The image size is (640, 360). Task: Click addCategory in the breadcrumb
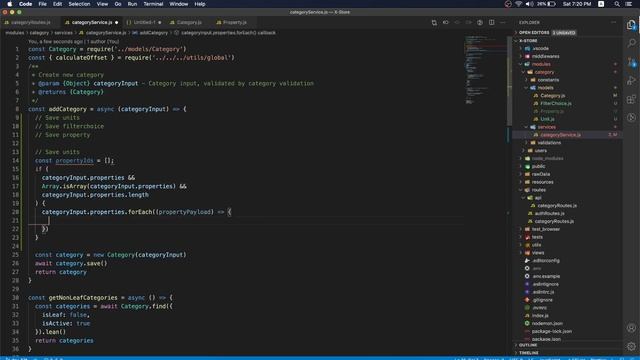pos(153,33)
